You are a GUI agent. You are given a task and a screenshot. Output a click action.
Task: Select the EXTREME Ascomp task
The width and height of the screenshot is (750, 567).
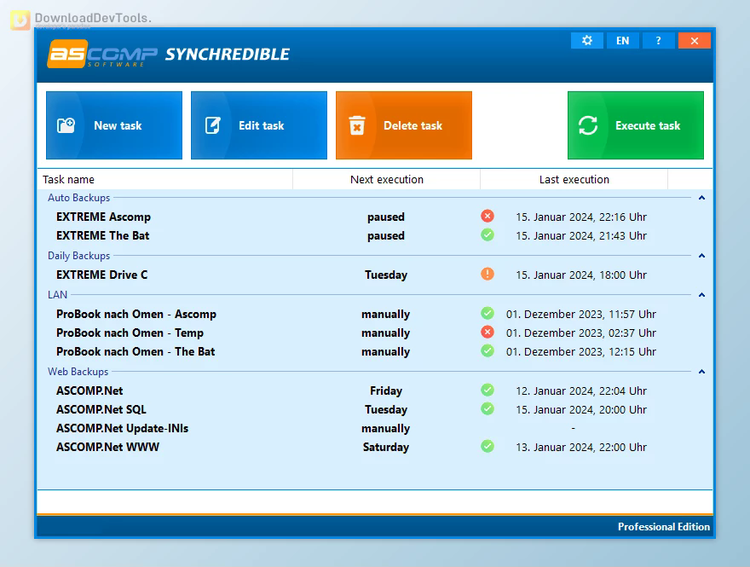coord(375,217)
